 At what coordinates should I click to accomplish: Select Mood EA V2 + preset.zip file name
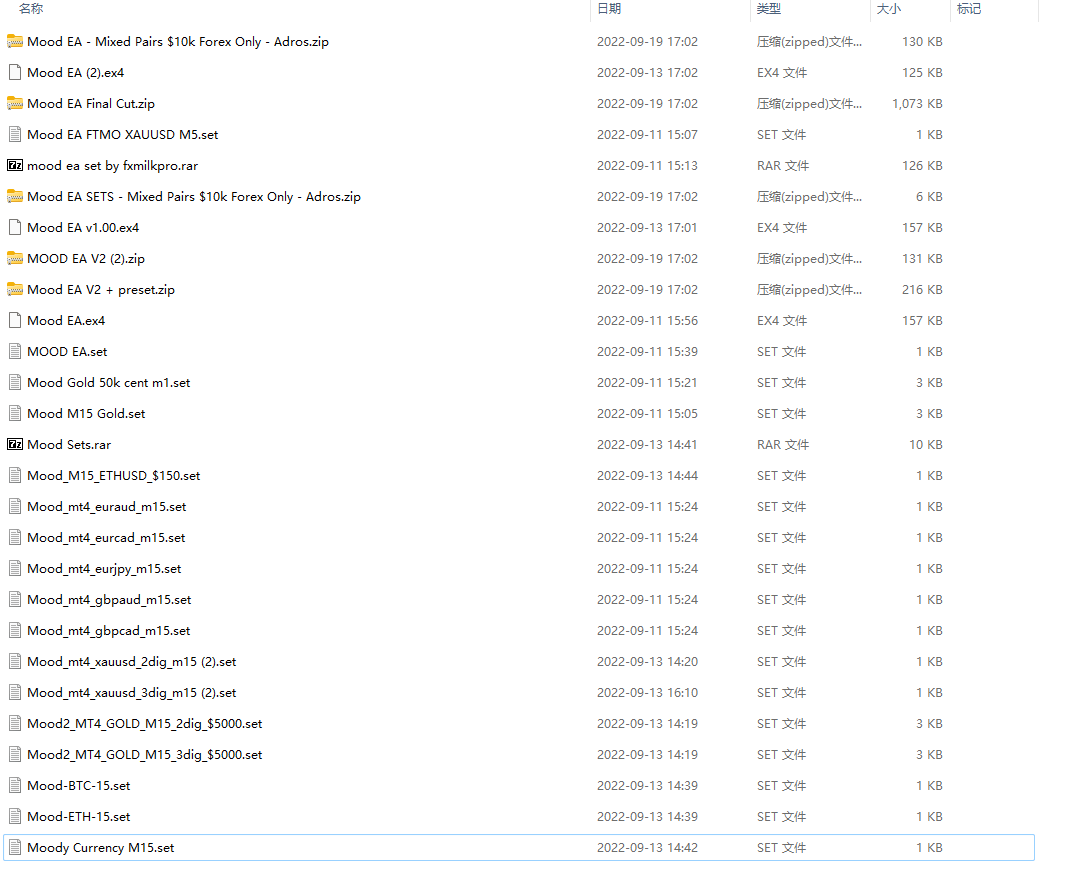(x=101, y=290)
